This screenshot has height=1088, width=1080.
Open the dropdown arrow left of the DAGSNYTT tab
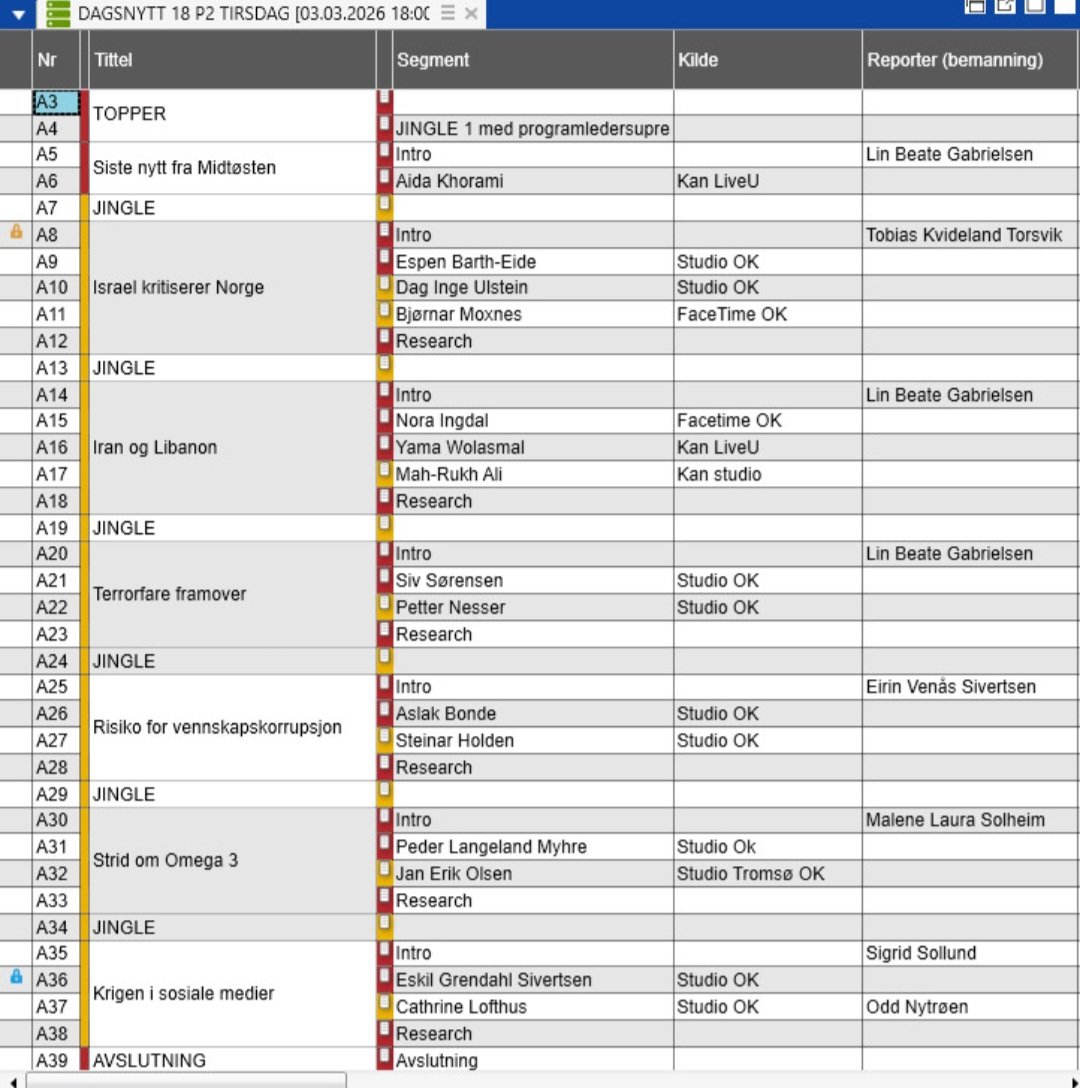pos(19,14)
